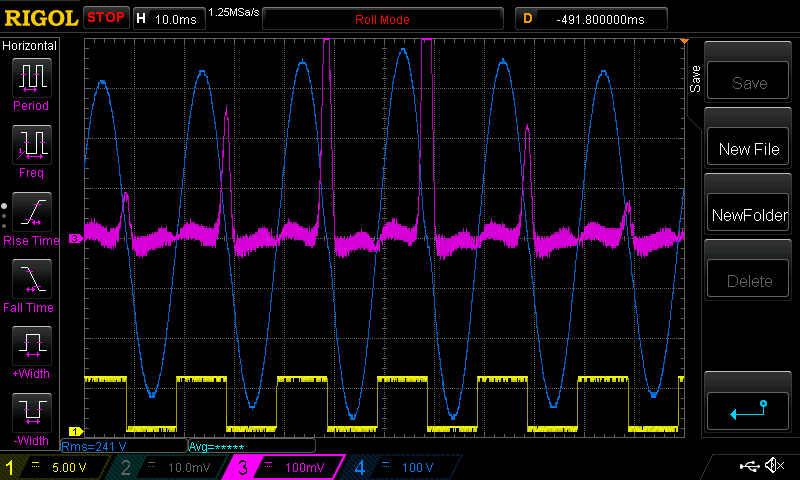Toggle channel 3 at 100mV

point(285,467)
